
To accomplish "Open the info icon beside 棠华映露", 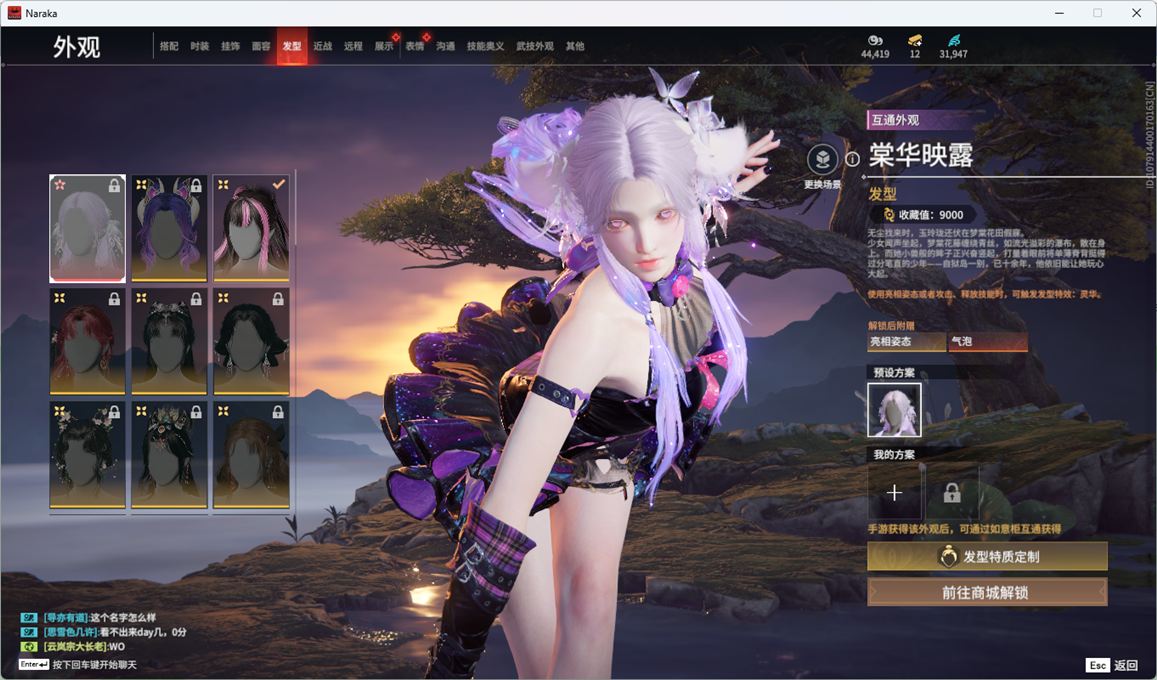I will coord(852,159).
